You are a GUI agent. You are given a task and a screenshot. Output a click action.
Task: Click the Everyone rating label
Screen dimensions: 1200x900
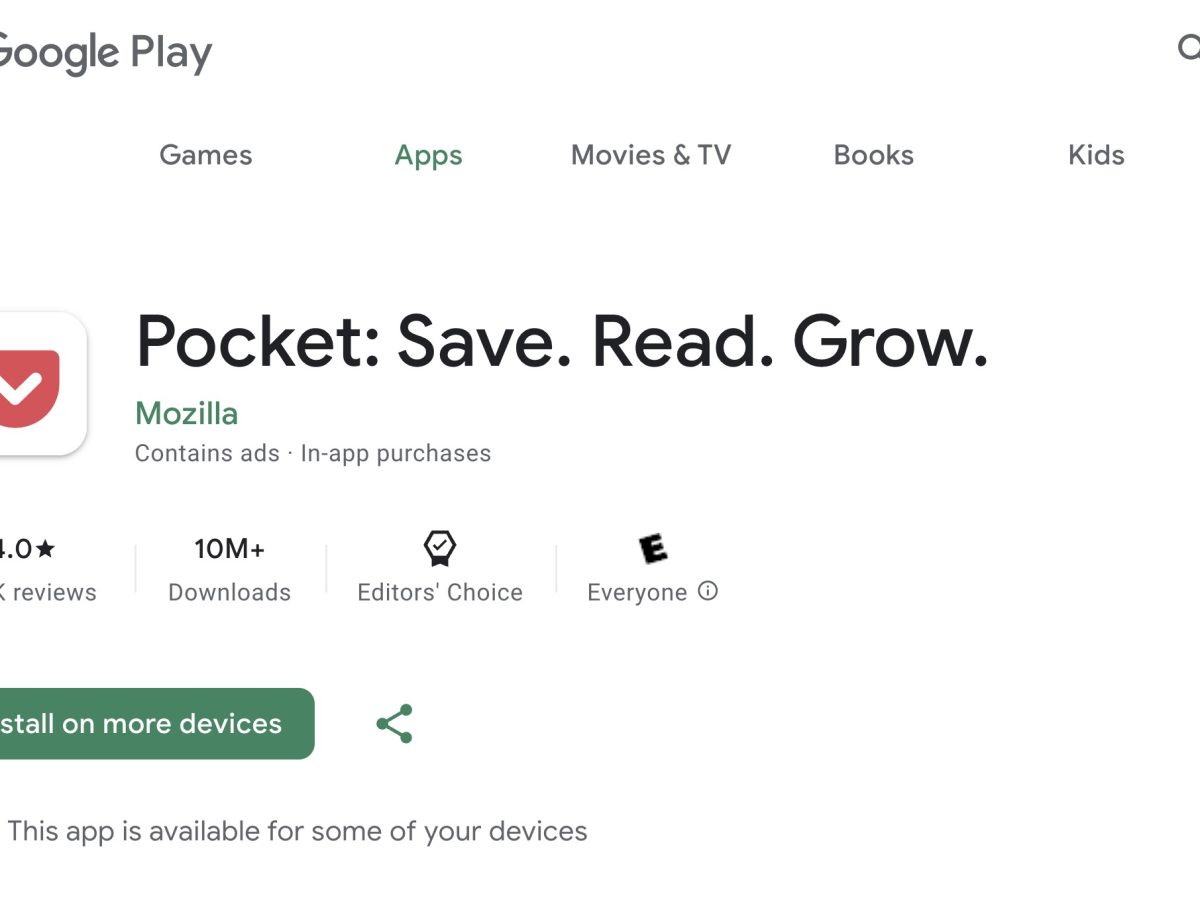637,592
